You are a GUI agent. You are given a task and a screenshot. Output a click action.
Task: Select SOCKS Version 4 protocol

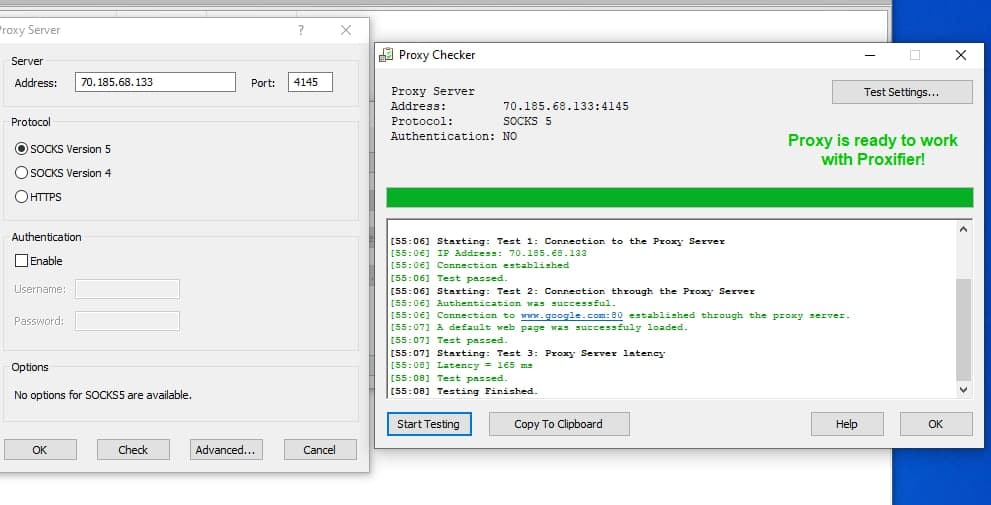(22, 173)
